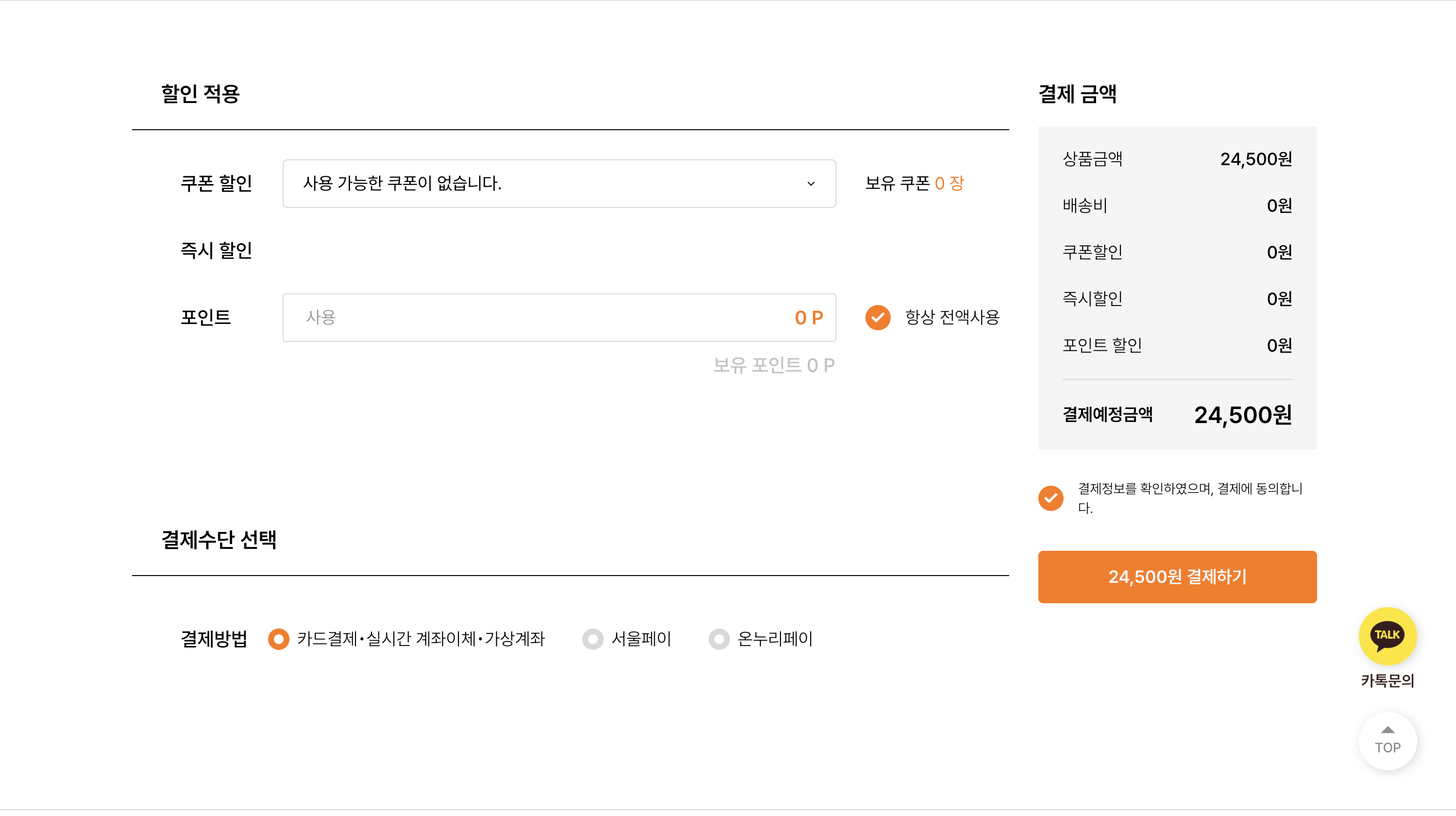Expand the chevron on the coupon combo box

(812, 183)
